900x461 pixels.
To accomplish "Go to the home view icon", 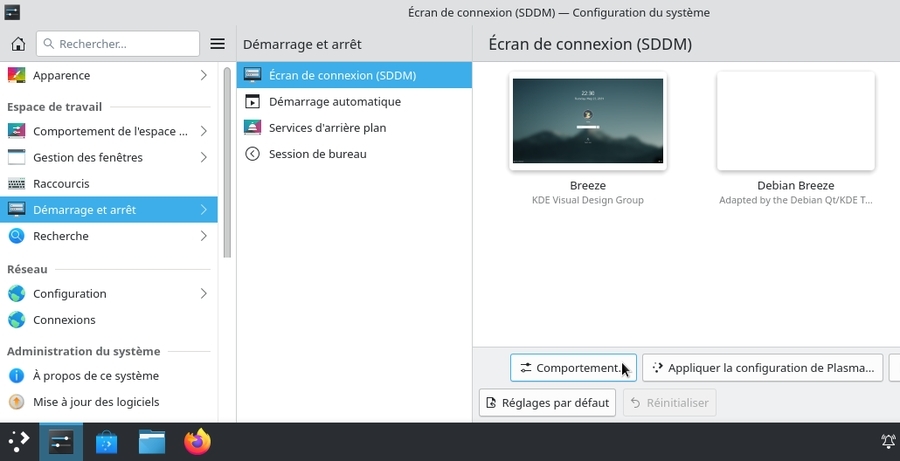I will tap(18, 44).
